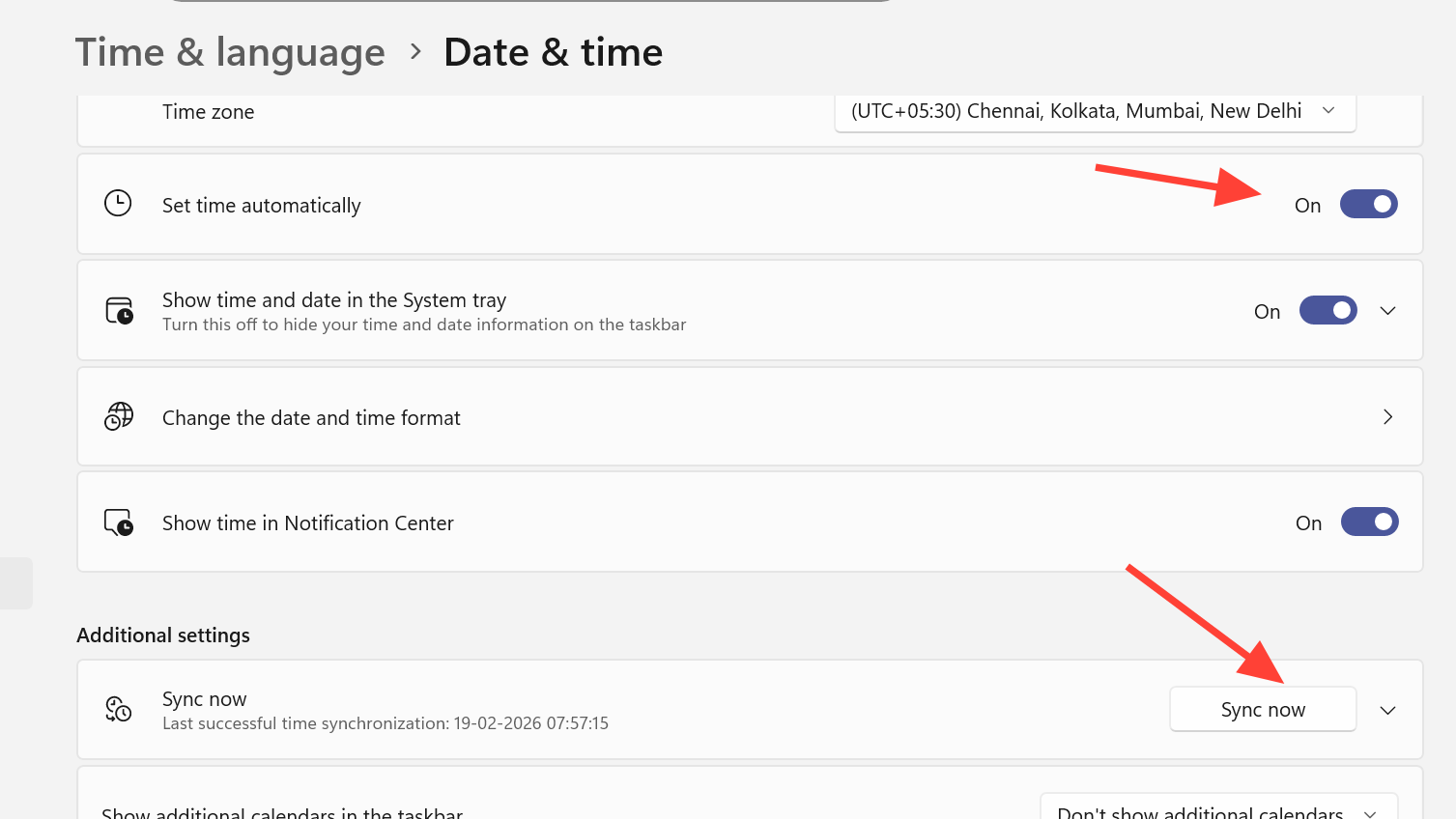Screen dimensions: 1456x819
Task: Expand the System tray time options chevron
Action: (x=1387, y=310)
